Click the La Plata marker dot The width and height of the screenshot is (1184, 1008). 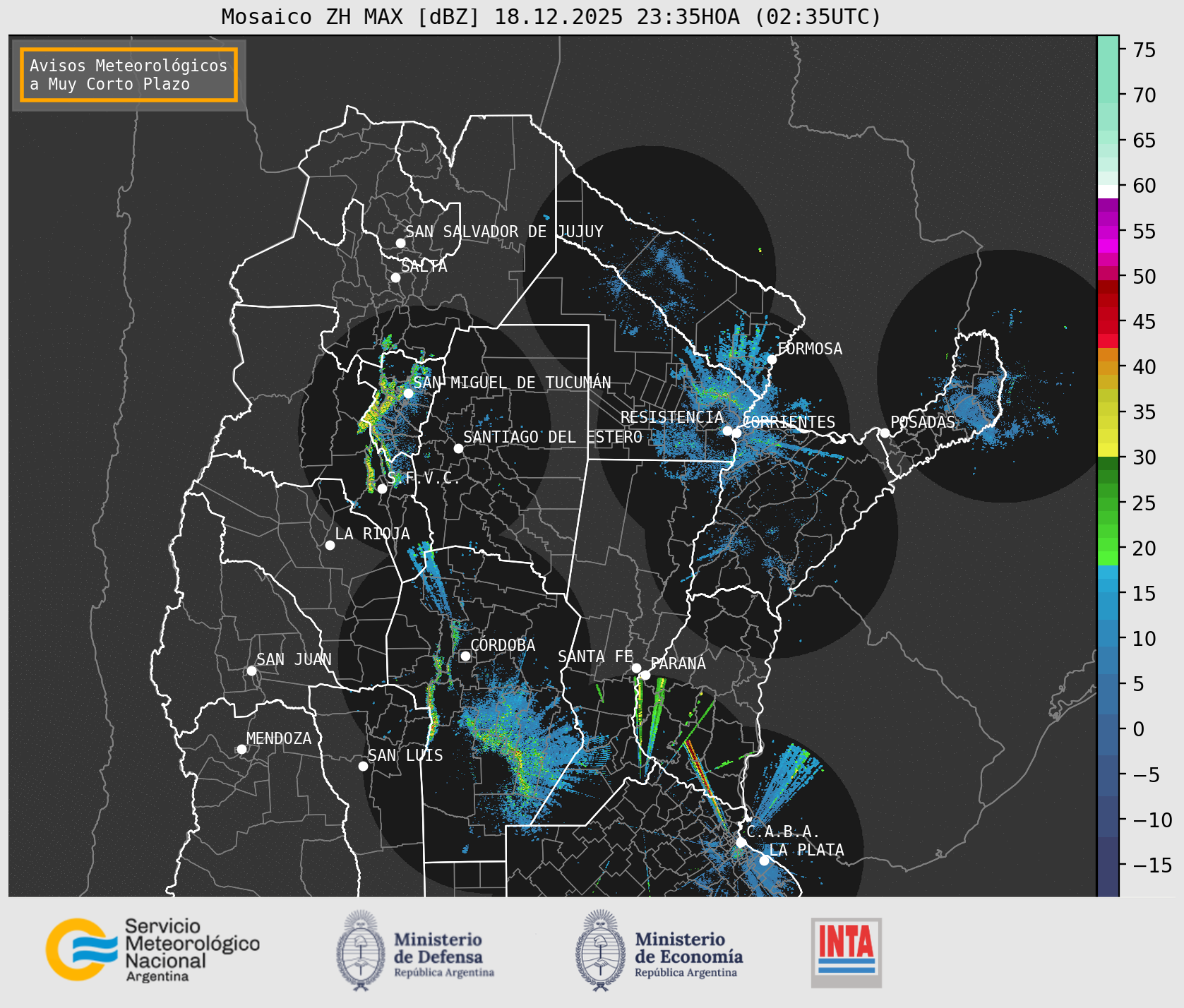point(764,860)
